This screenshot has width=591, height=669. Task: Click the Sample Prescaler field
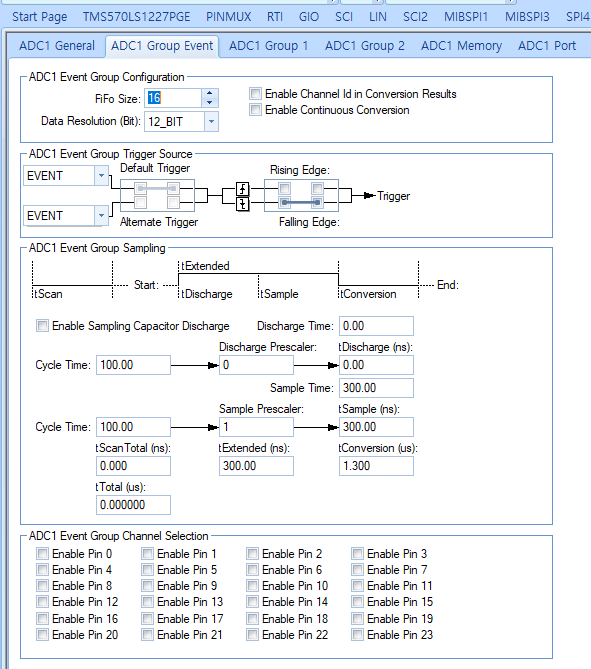(256, 427)
